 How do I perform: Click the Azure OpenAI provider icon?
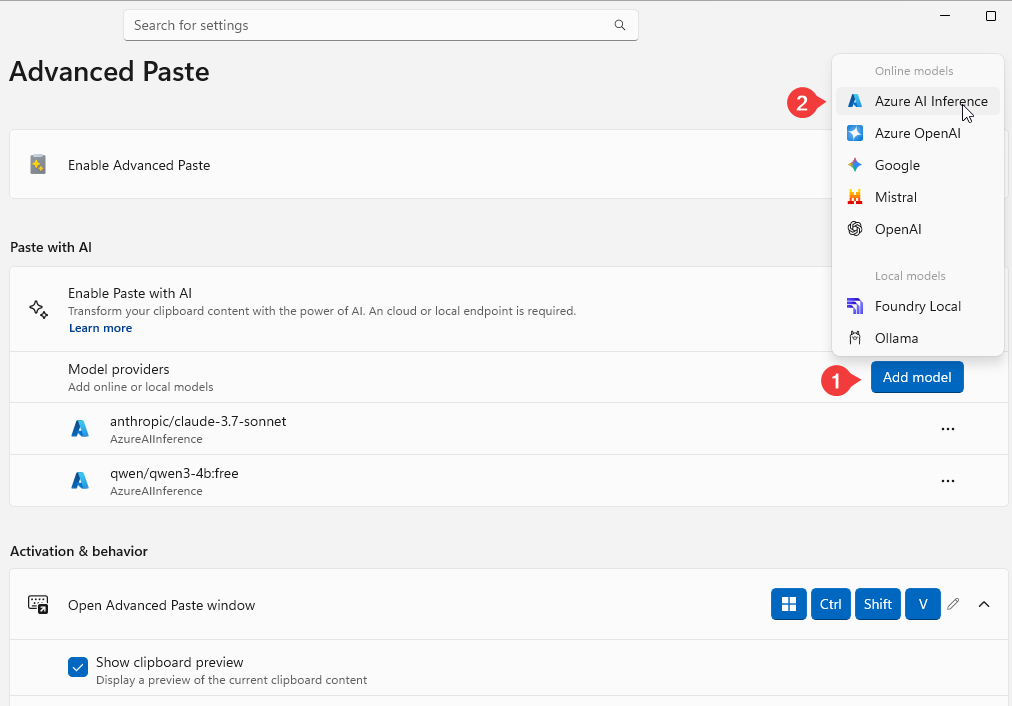click(855, 133)
